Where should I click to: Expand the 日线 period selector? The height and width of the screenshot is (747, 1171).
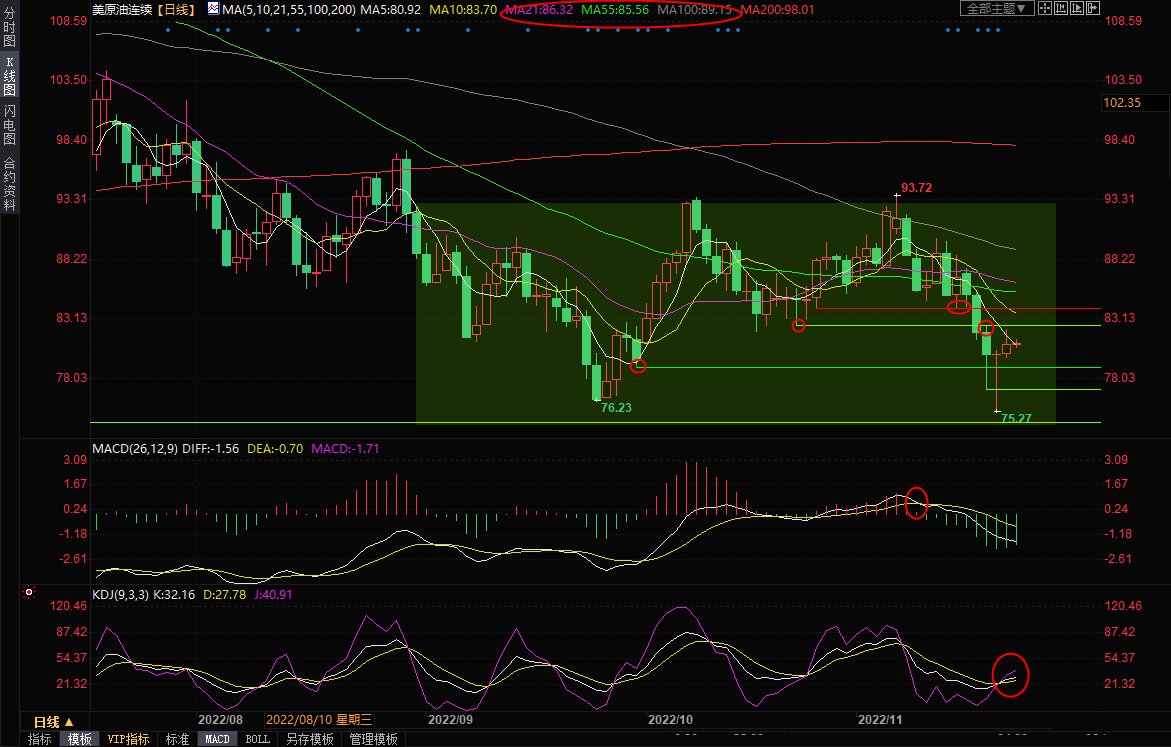tap(54, 721)
